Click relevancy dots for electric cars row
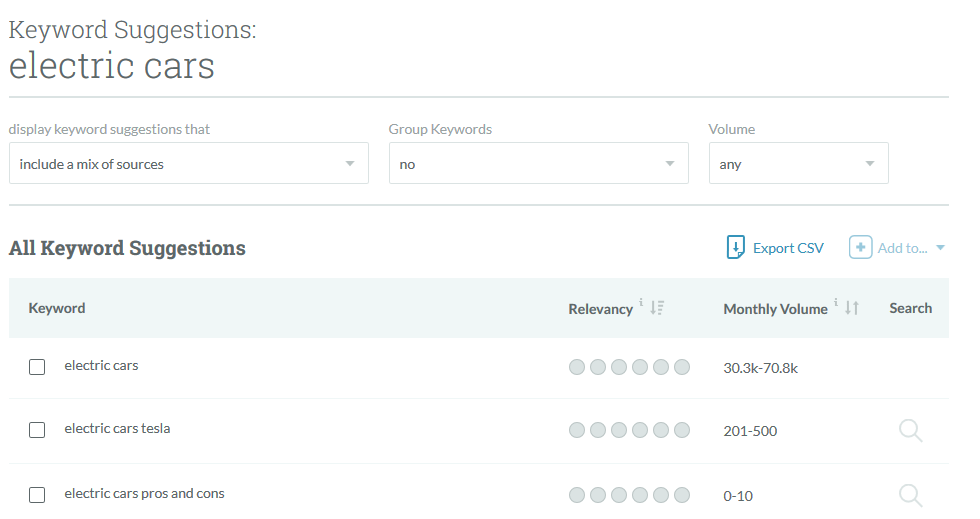Screen dimensions: 980x519 [x=629, y=367]
